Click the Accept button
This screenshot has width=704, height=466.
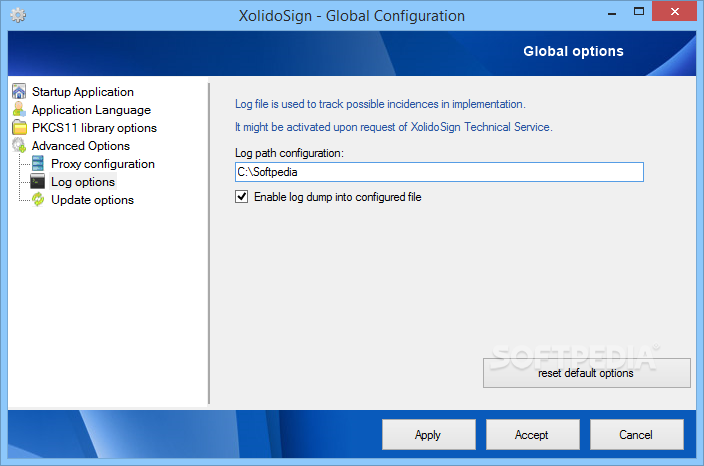pos(532,435)
